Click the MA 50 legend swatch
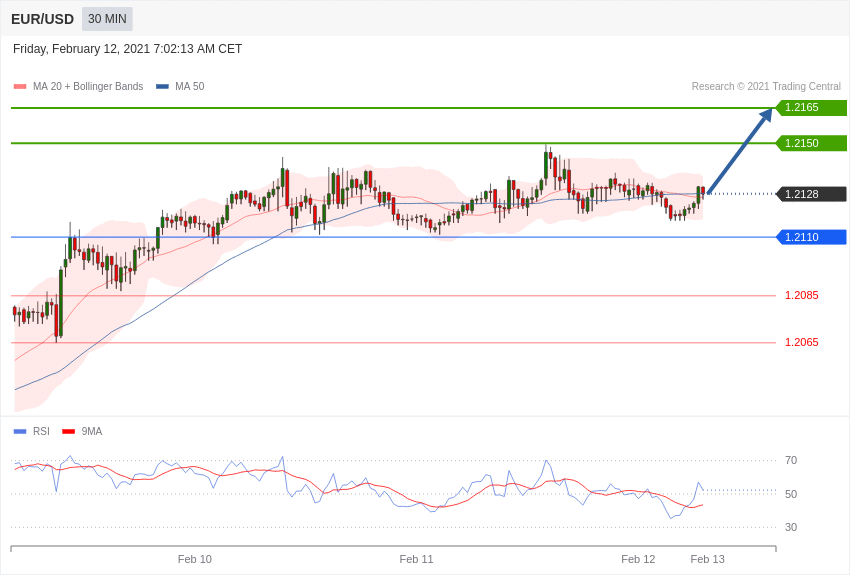This screenshot has width=850, height=576. click(x=162, y=87)
